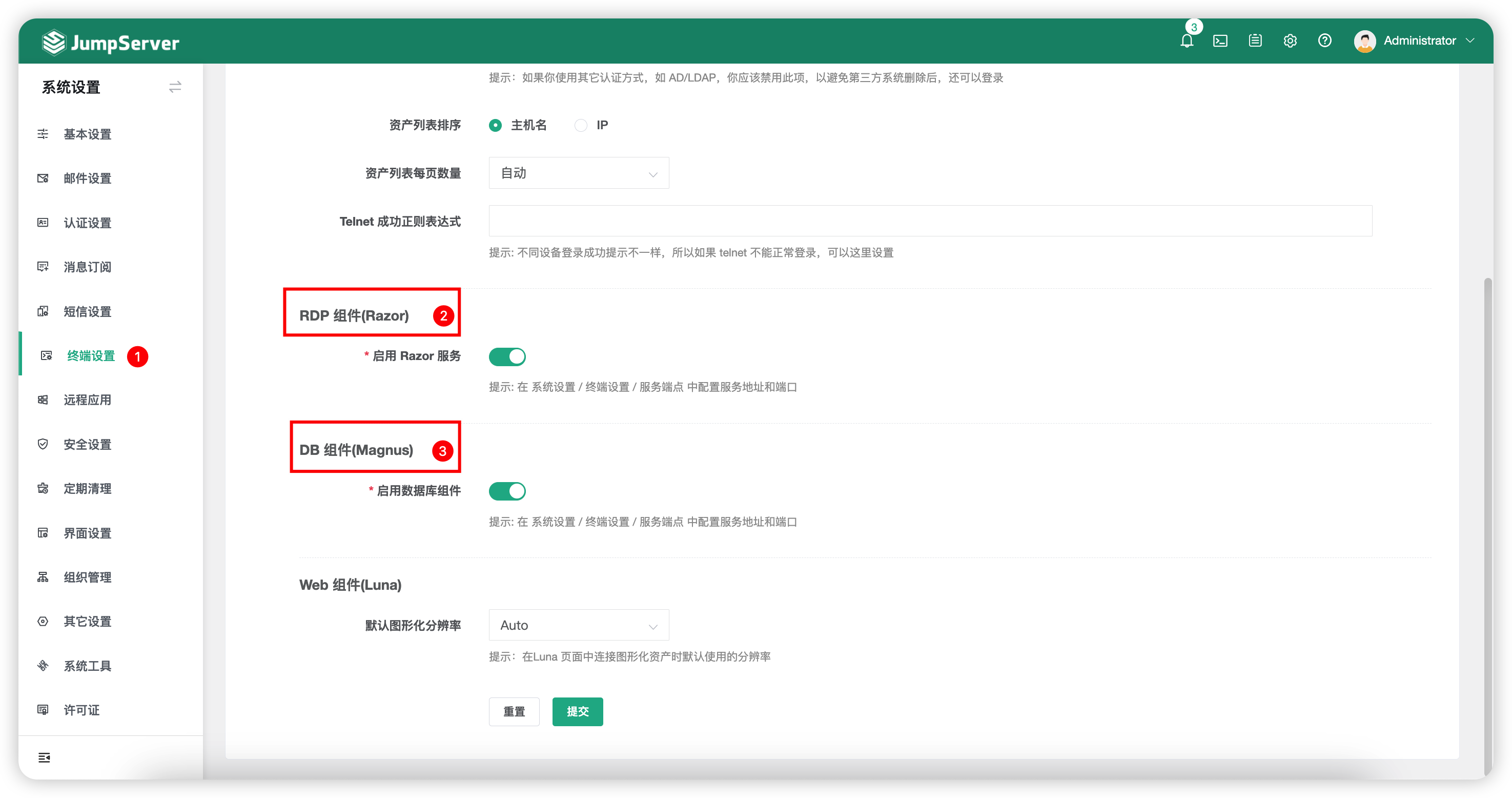Open the 资产列表每页数量 dropdown showing 自动
Image resolution: width=1512 pixels, height=798 pixels.
(578, 173)
